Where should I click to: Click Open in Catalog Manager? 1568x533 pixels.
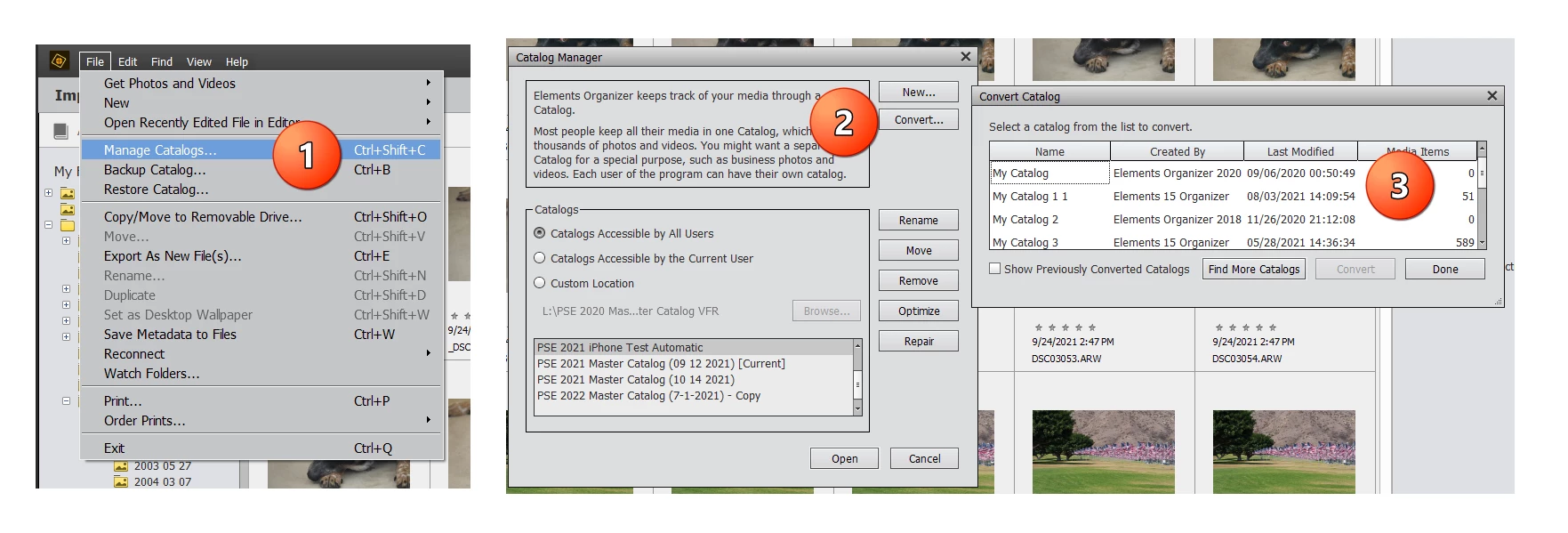tap(845, 458)
